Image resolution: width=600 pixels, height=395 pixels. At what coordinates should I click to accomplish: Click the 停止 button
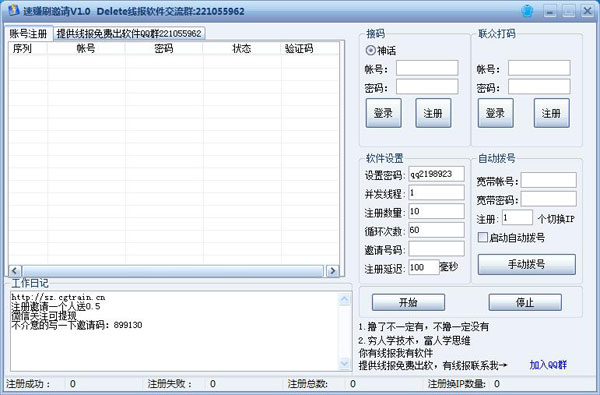tap(525, 302)
